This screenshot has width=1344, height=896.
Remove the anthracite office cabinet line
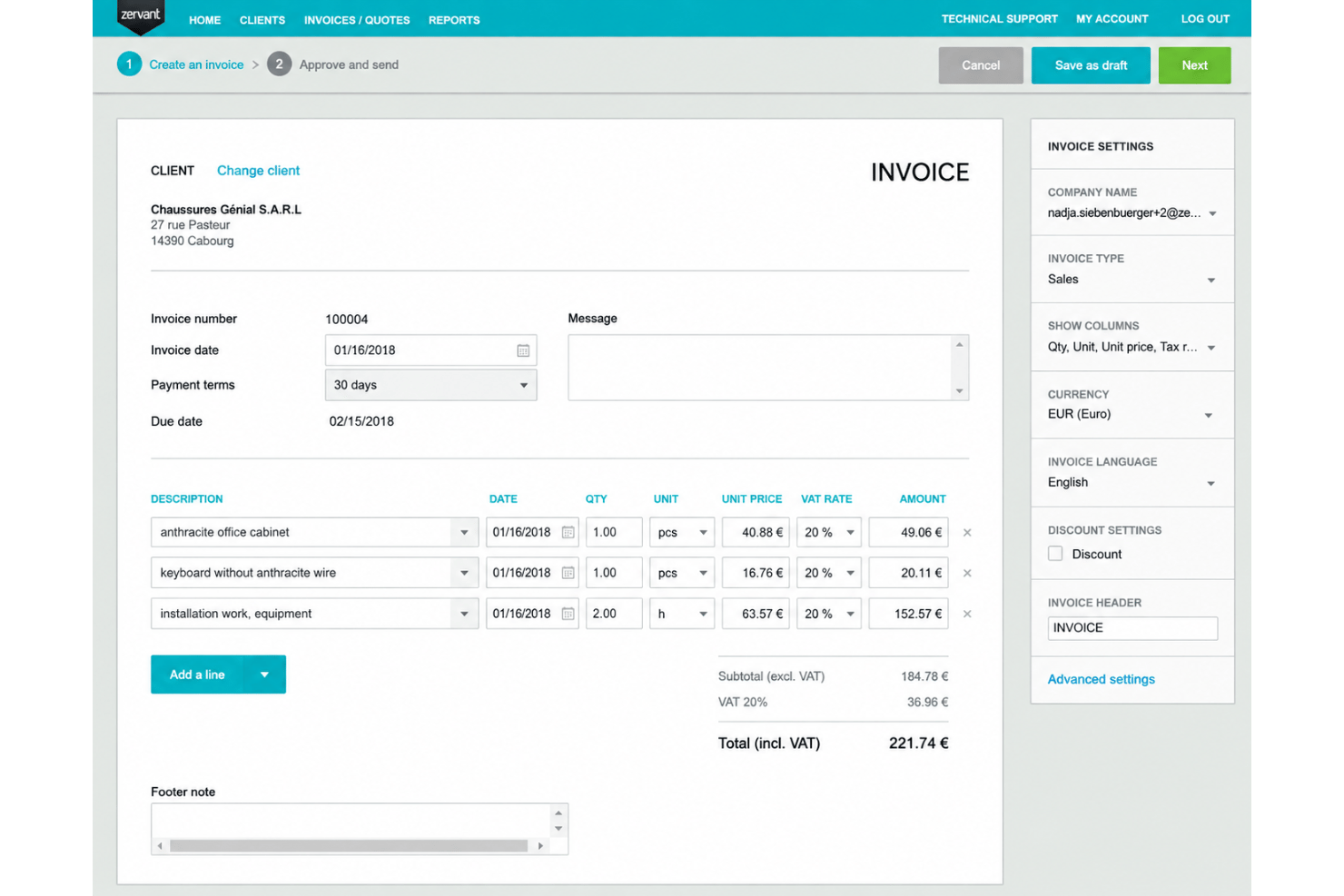pos(967,533)
